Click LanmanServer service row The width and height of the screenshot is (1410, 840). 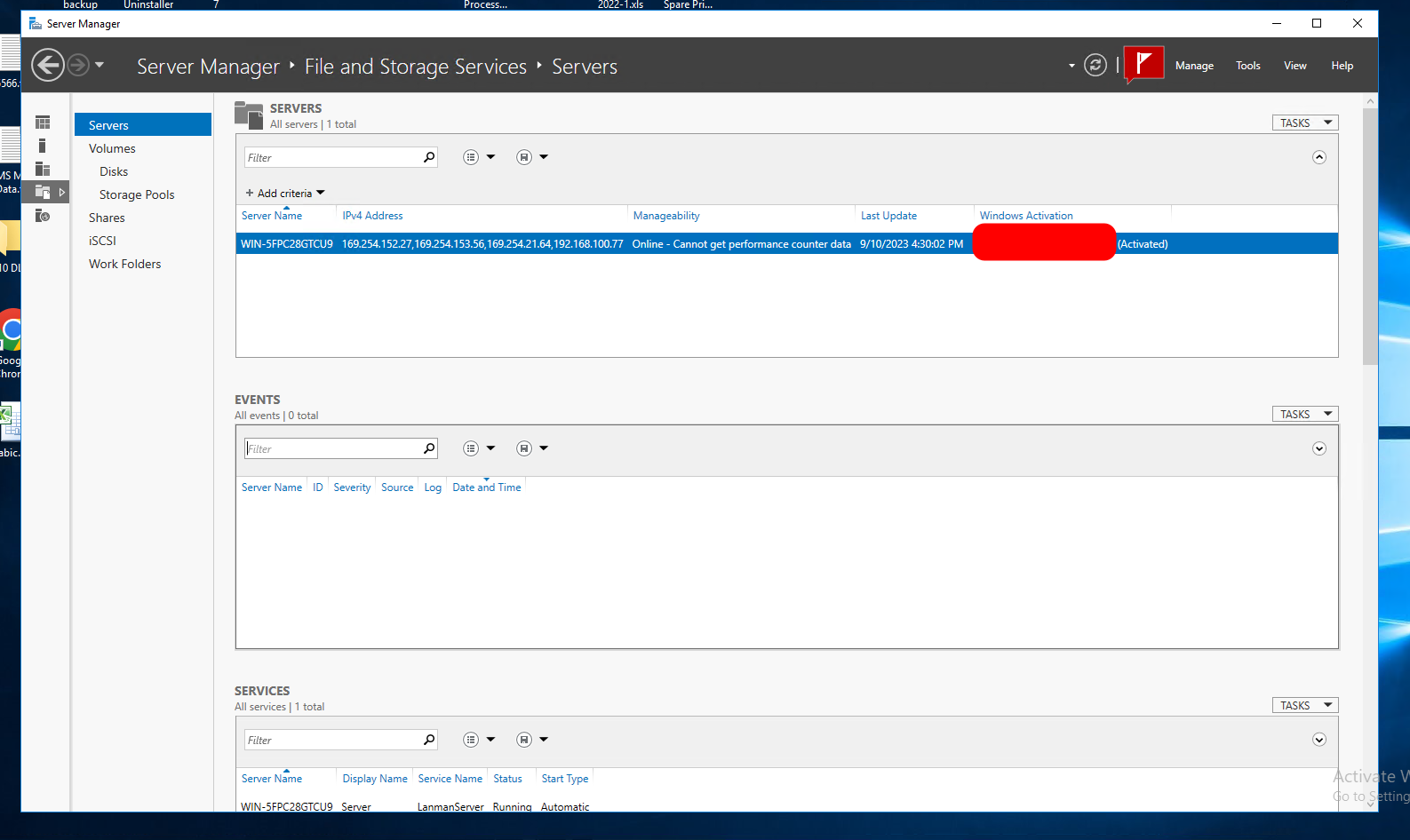click(787, 806)
